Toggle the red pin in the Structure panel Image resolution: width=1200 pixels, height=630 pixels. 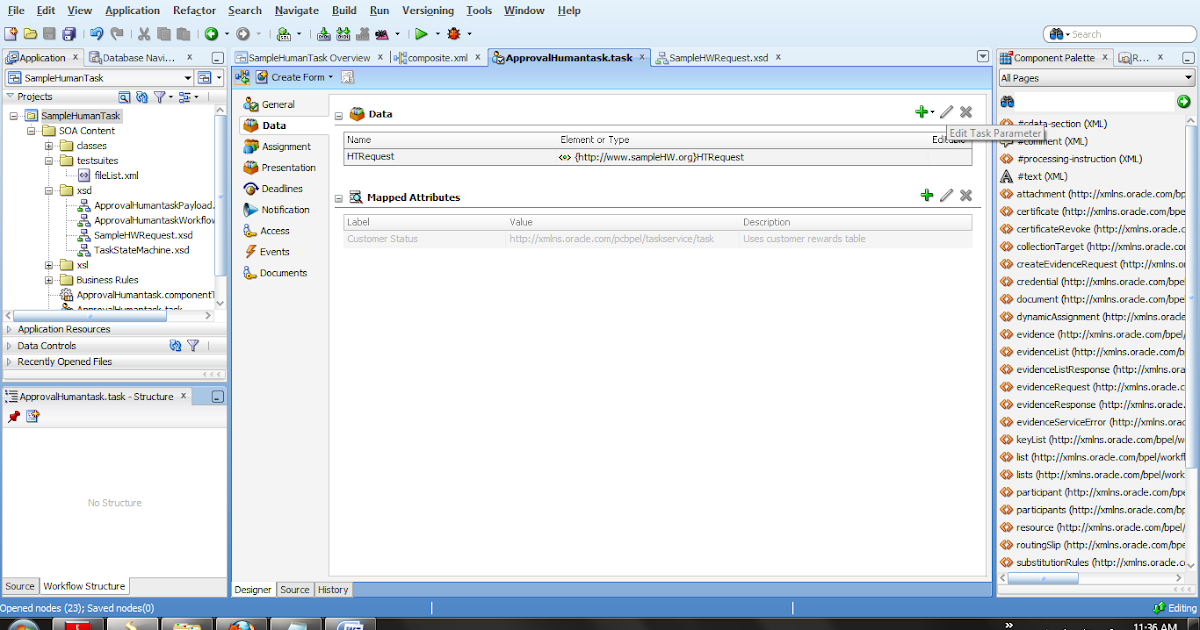tap(13, 417)
